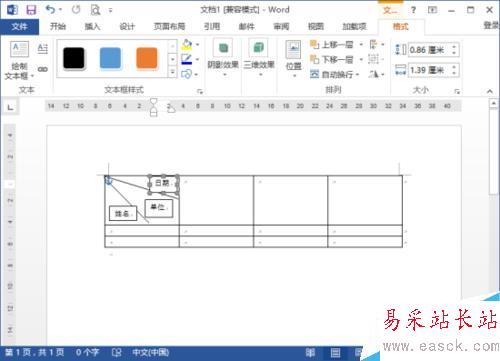Apply the blue text box style
Viewport: 500px width, 361px height.
[110, 58]
